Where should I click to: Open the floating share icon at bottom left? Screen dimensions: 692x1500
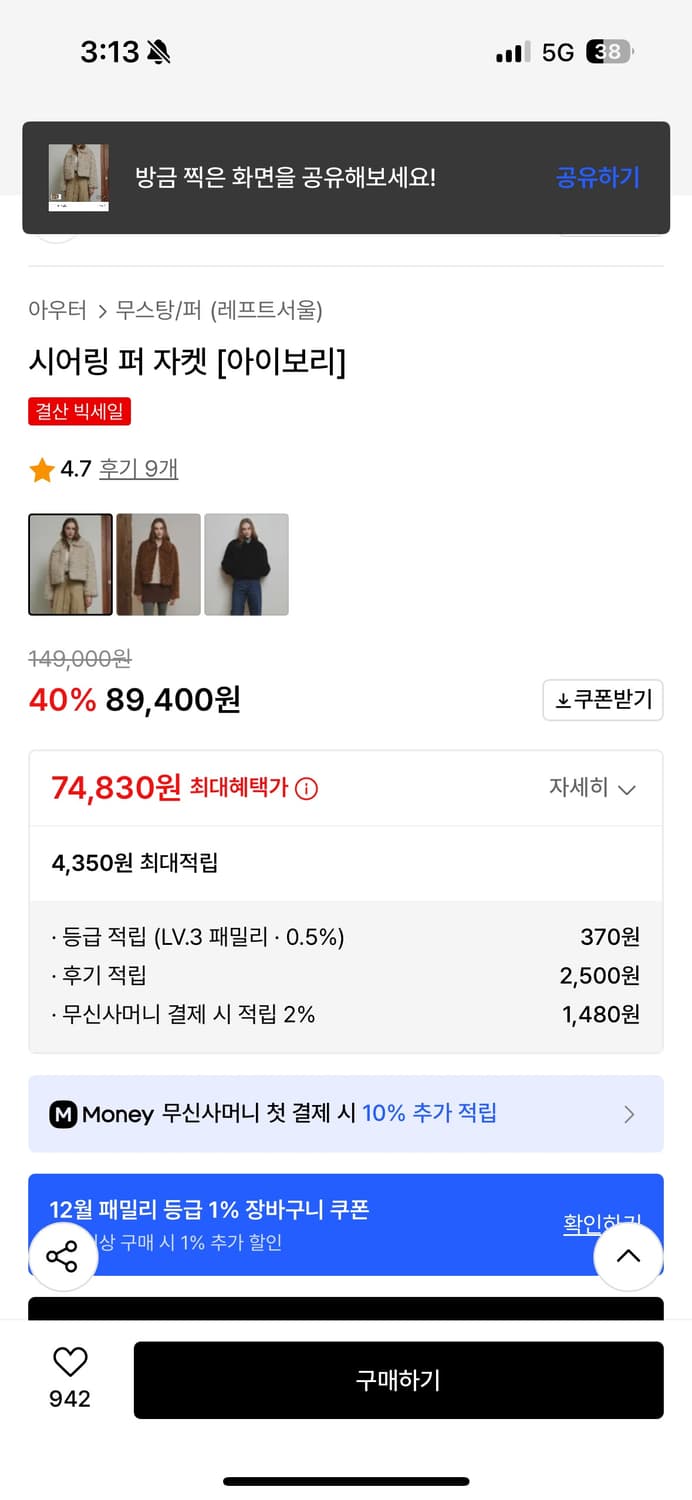pos(63,1257)
